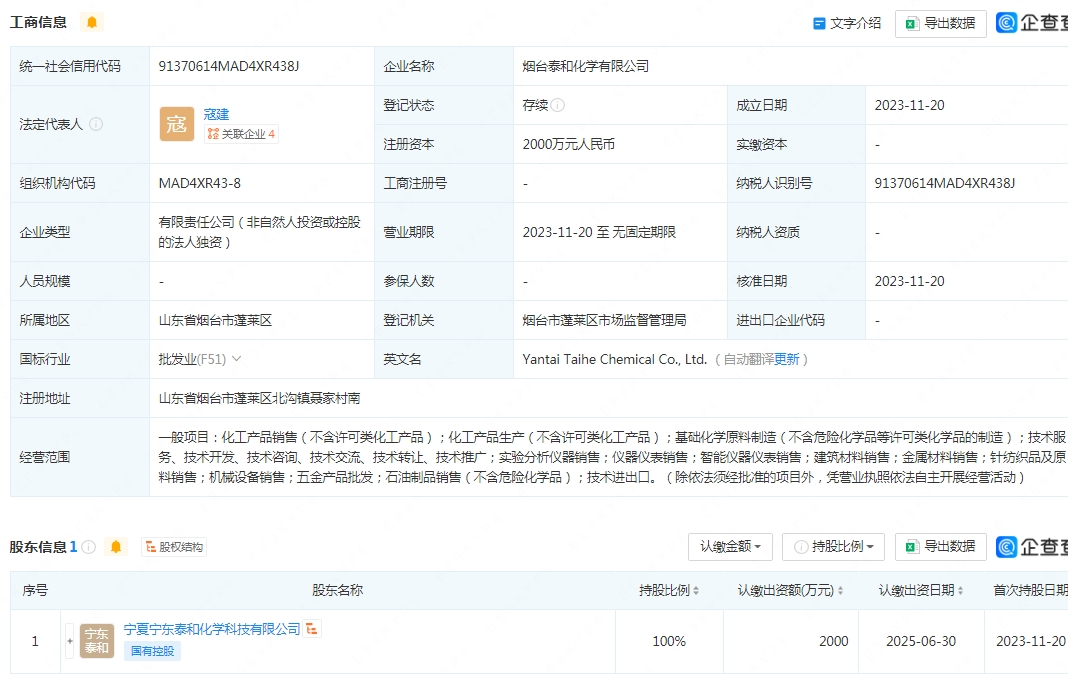This screenshot has height=675, width=1068.
Task: Export data in 工商信息 section
Action: (941, 24)
